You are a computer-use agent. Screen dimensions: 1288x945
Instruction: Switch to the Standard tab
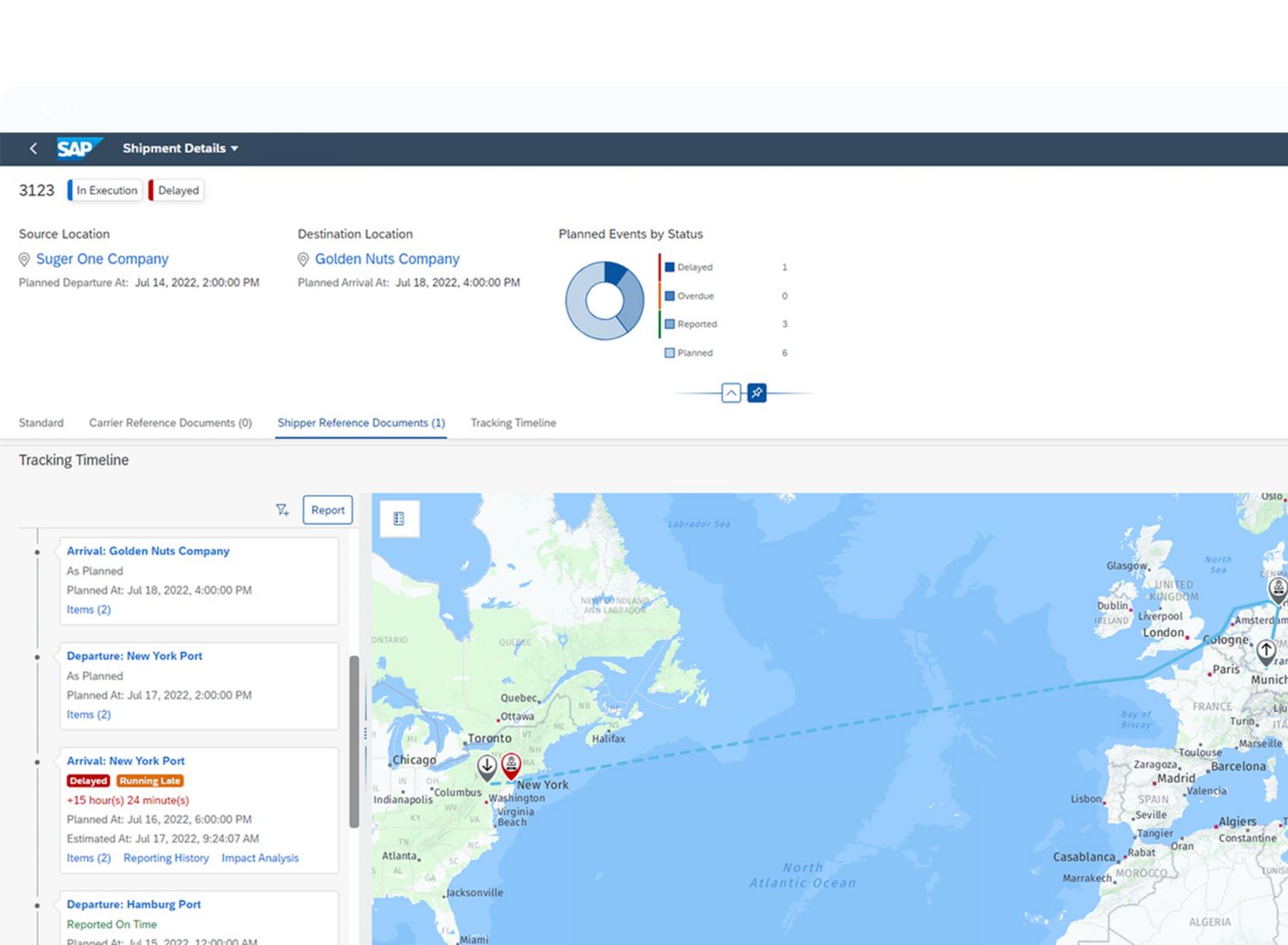click(x=41, y=423)
